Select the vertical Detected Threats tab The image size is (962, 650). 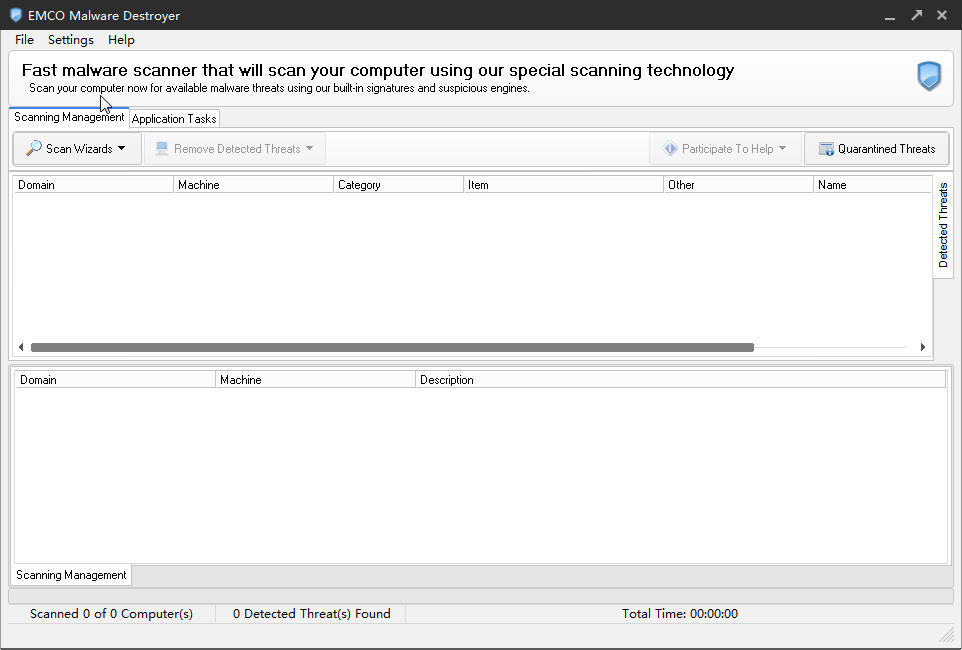coord(943,225)
